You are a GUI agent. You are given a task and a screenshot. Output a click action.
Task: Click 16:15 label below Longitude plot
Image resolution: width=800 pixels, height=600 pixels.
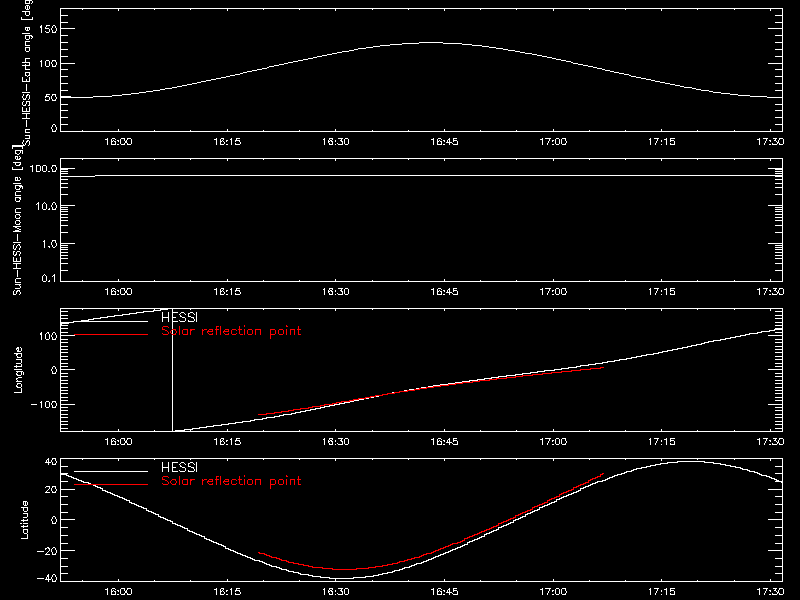tap(227, 442)
